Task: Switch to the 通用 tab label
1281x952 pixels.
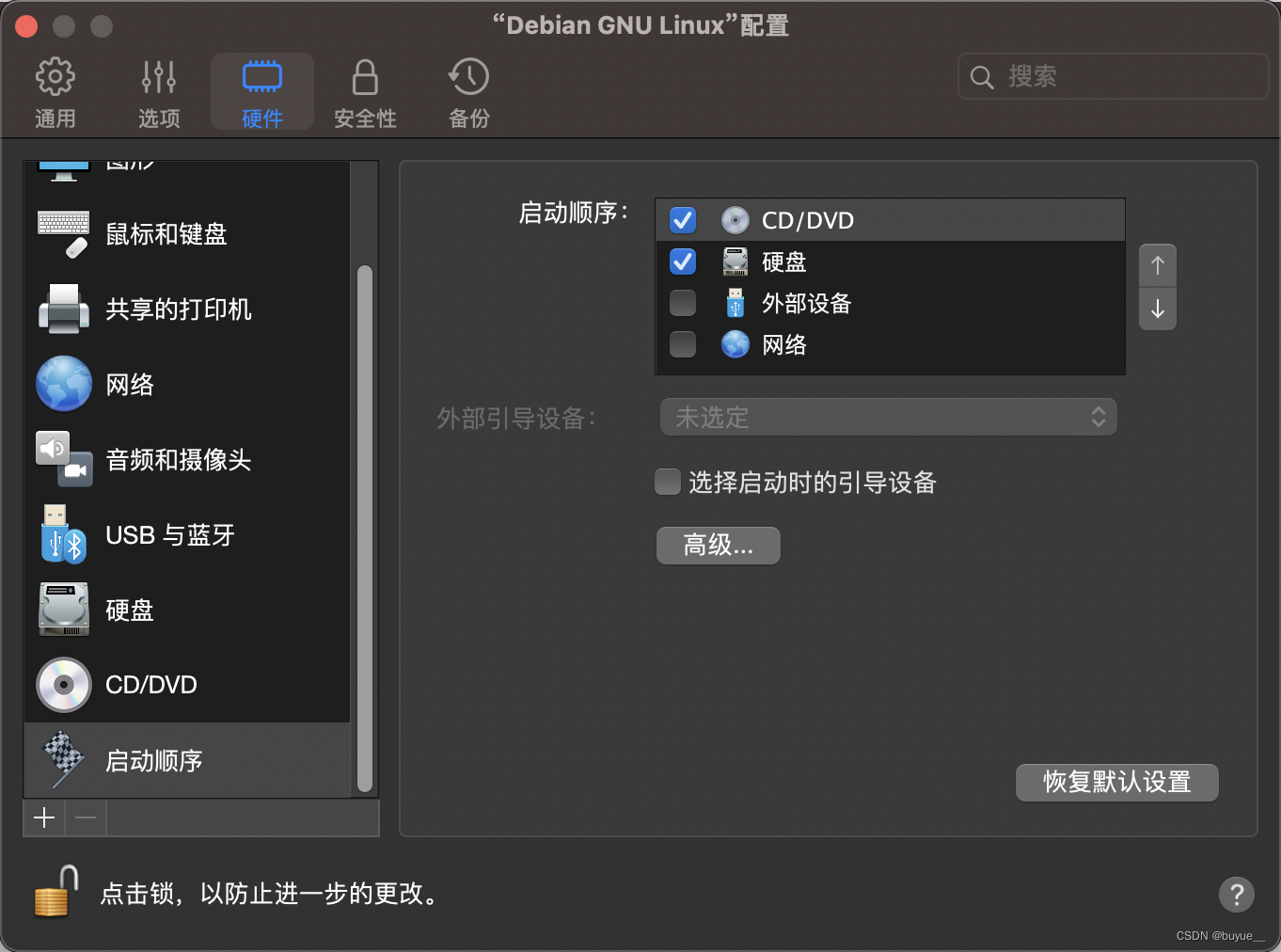Action: pyautogui.click(x=55, y=119)
